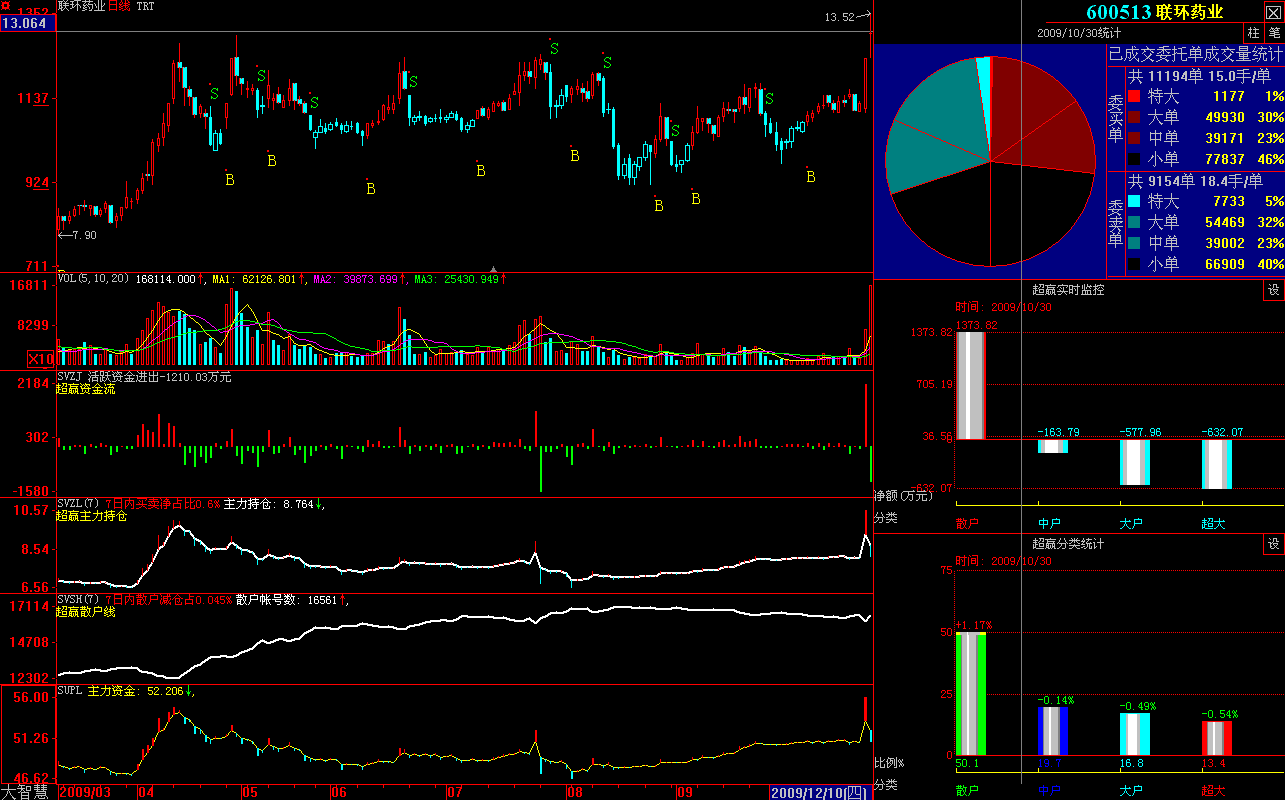
Task: Click the 大智慧 logo at bottom left
Action: point(27,792)
